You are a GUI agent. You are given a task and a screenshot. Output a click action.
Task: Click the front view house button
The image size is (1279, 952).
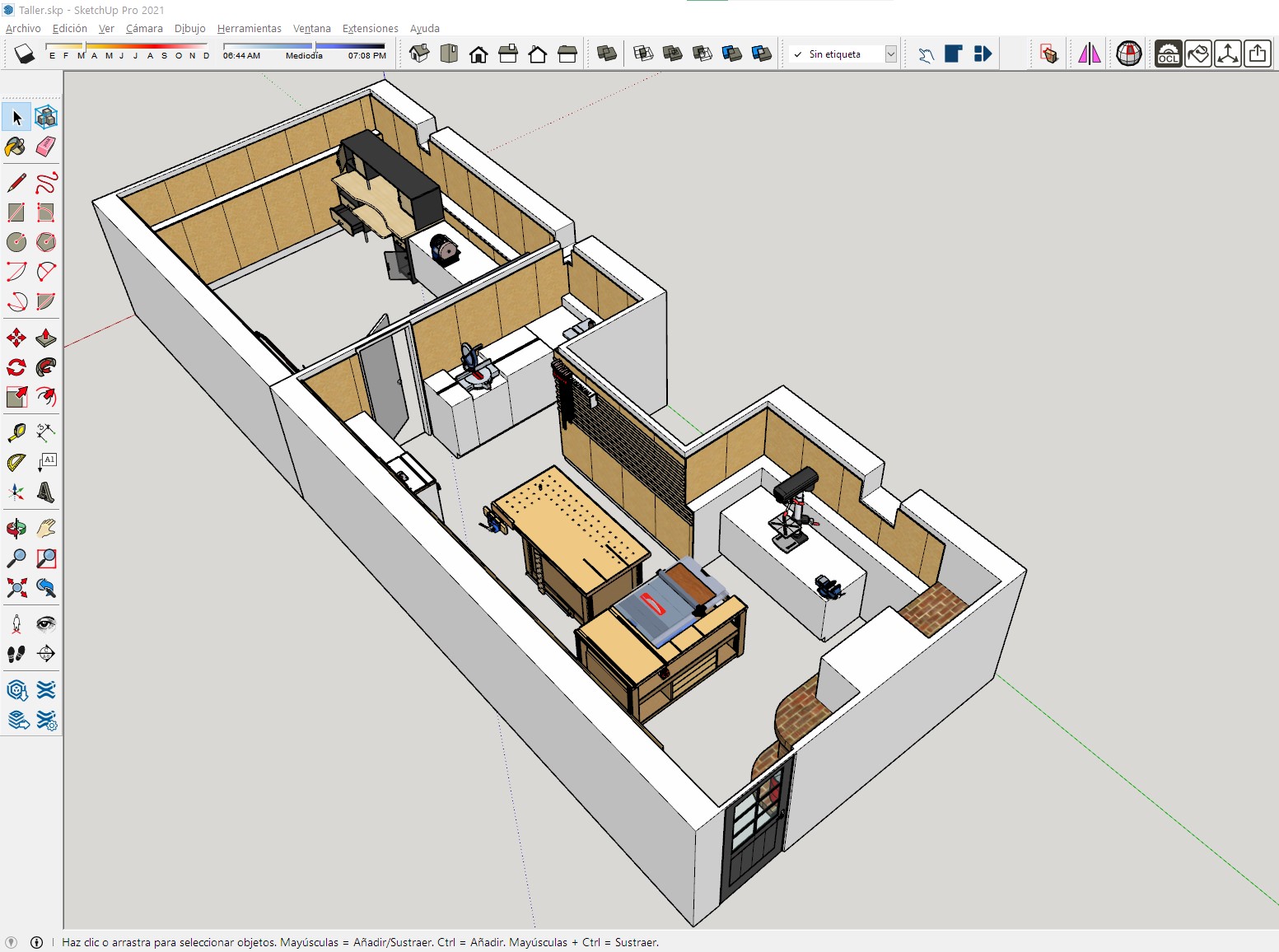coord(478,54)
